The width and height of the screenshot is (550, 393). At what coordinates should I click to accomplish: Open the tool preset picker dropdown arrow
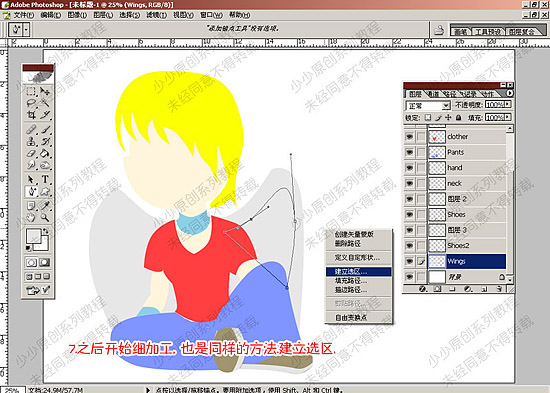pyautogui.click(x=26, y=30)
